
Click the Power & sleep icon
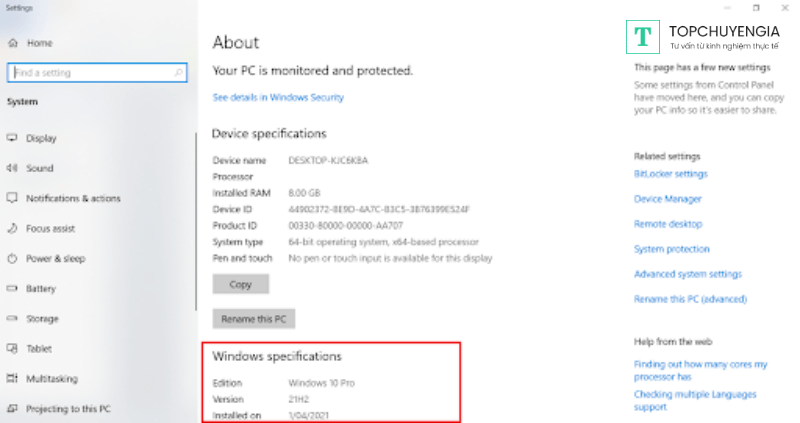[x=13, y=258]
